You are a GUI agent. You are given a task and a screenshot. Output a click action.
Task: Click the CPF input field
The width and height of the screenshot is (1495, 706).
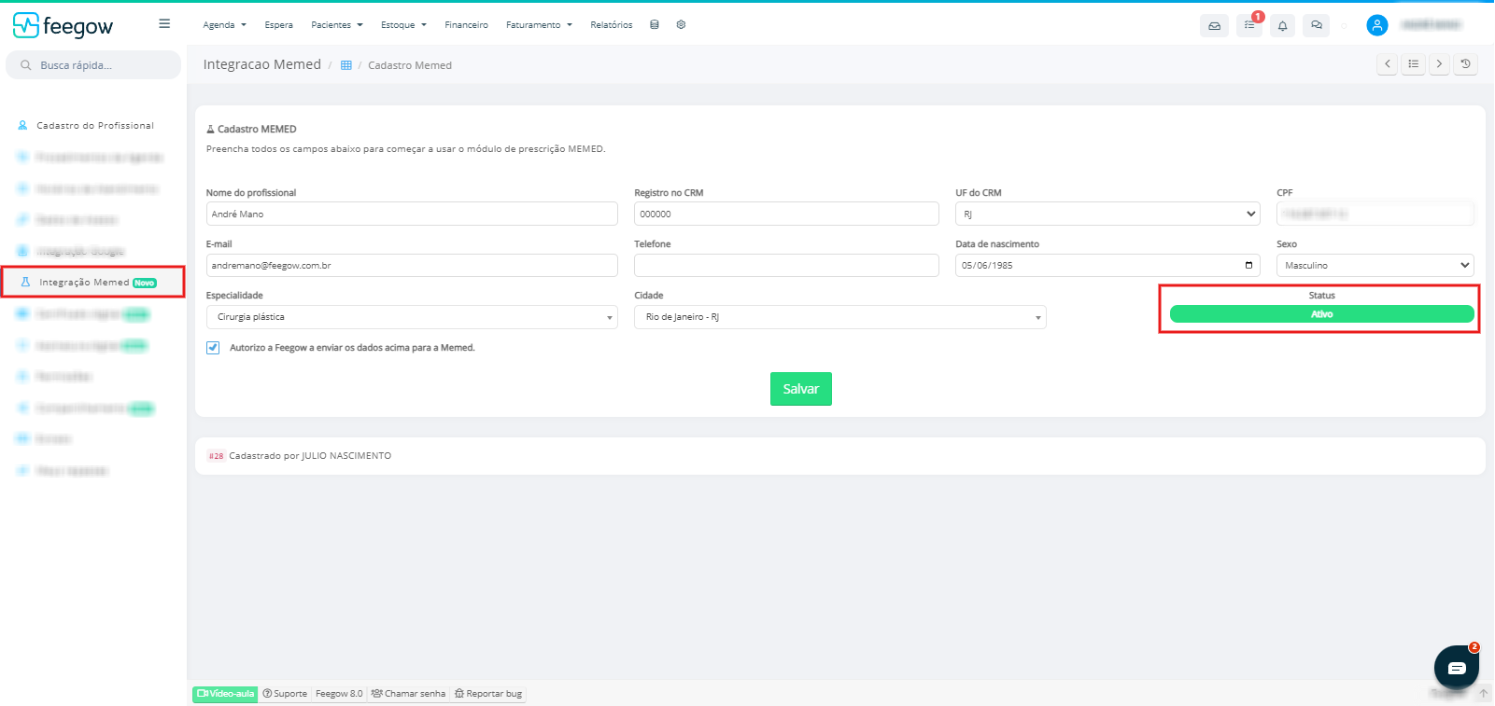click(x=1375, y=214)
